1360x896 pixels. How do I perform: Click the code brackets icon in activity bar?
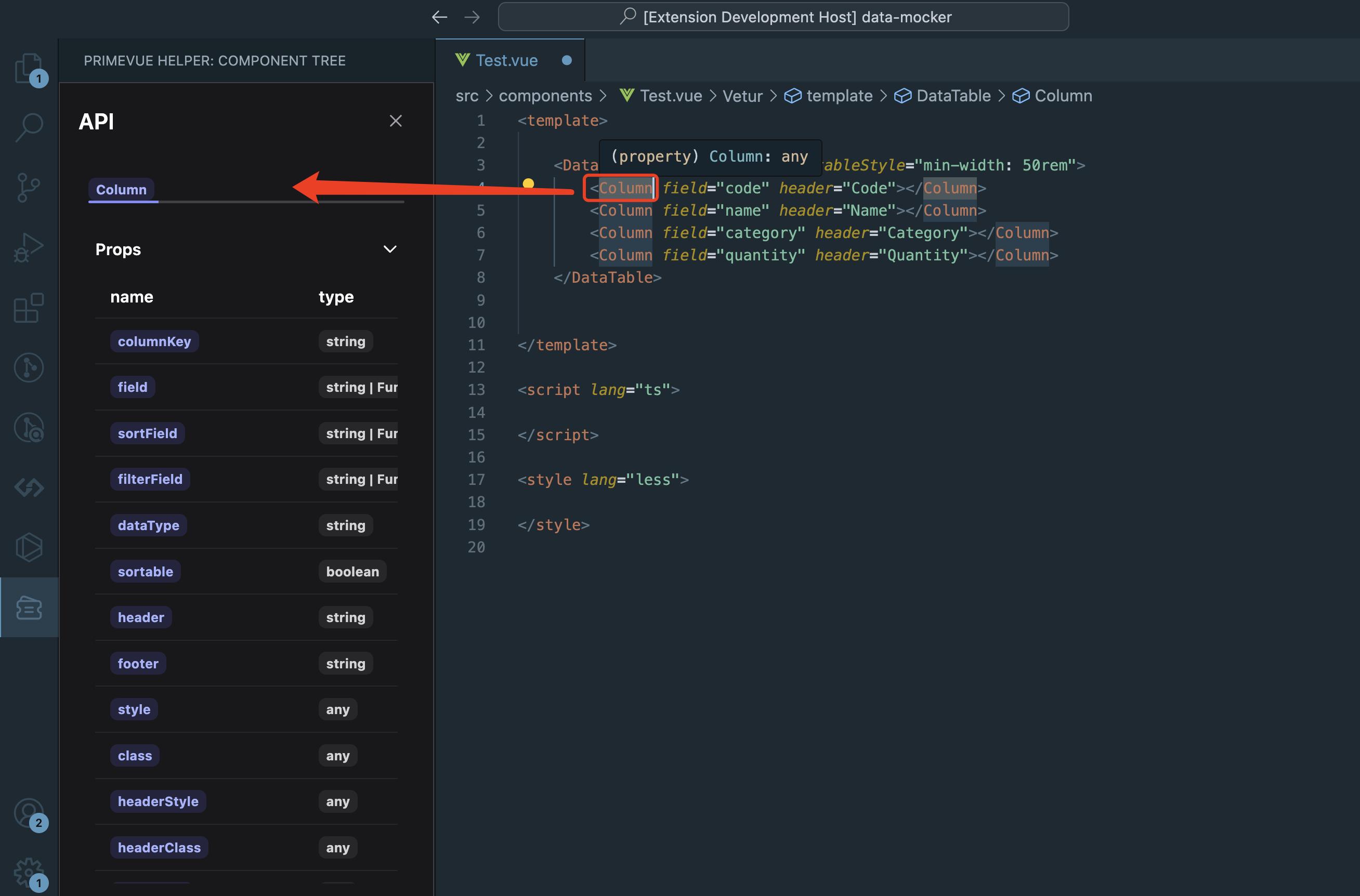click(x=29, y=487)
